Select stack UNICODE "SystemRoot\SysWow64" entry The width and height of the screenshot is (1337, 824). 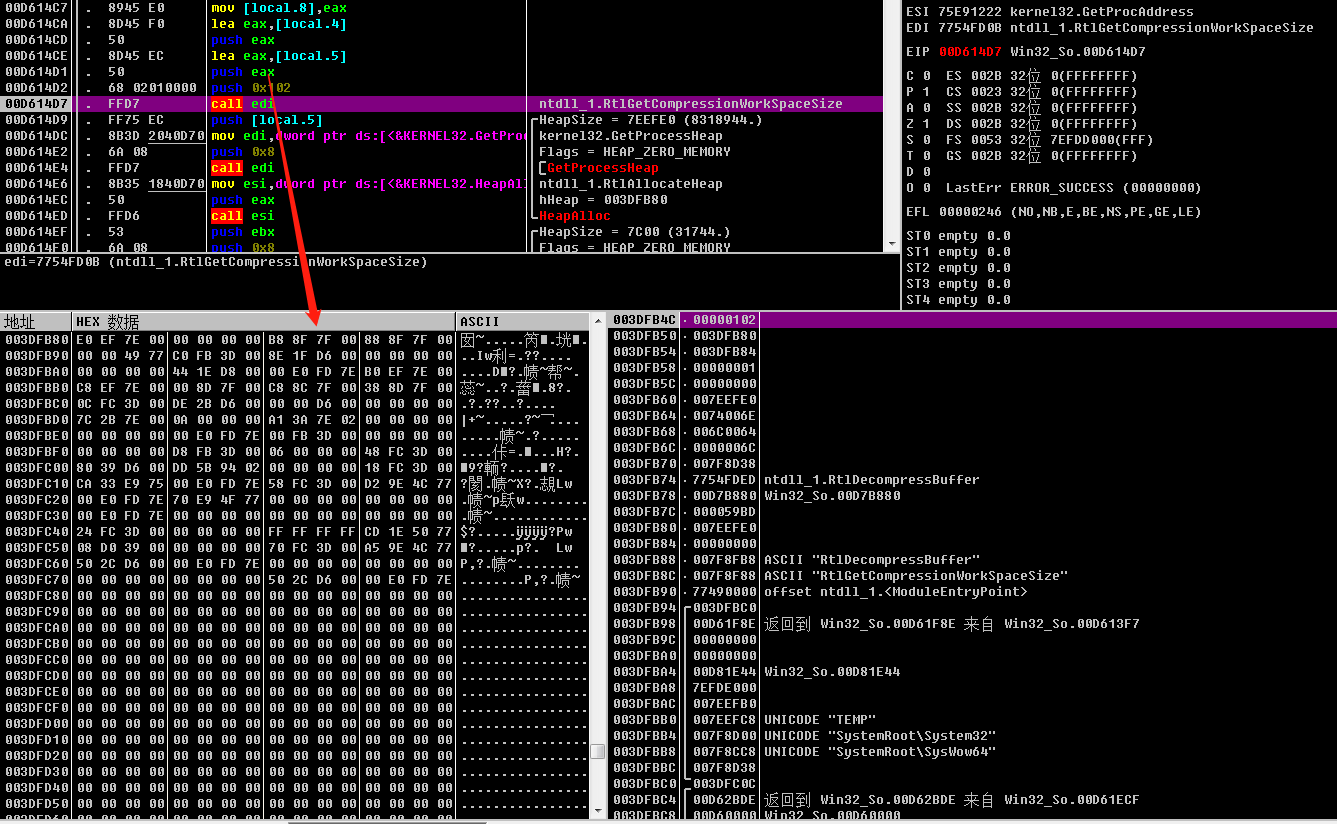879,752
